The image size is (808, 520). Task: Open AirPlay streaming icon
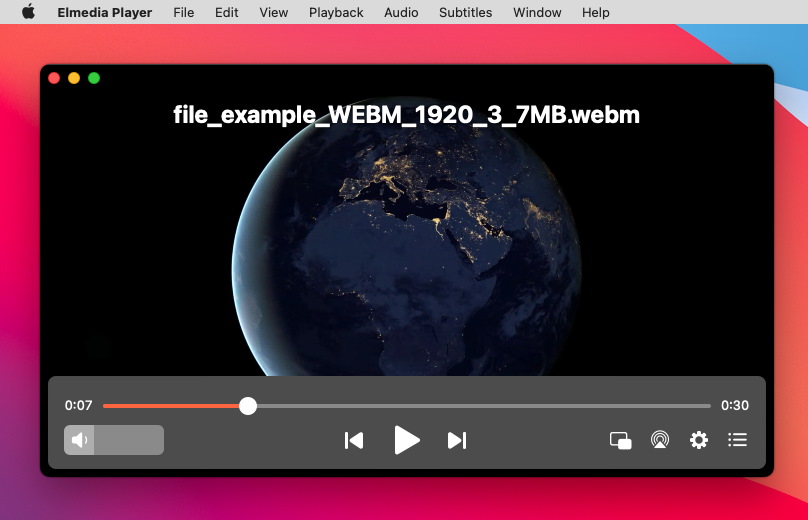coord(660,440)
